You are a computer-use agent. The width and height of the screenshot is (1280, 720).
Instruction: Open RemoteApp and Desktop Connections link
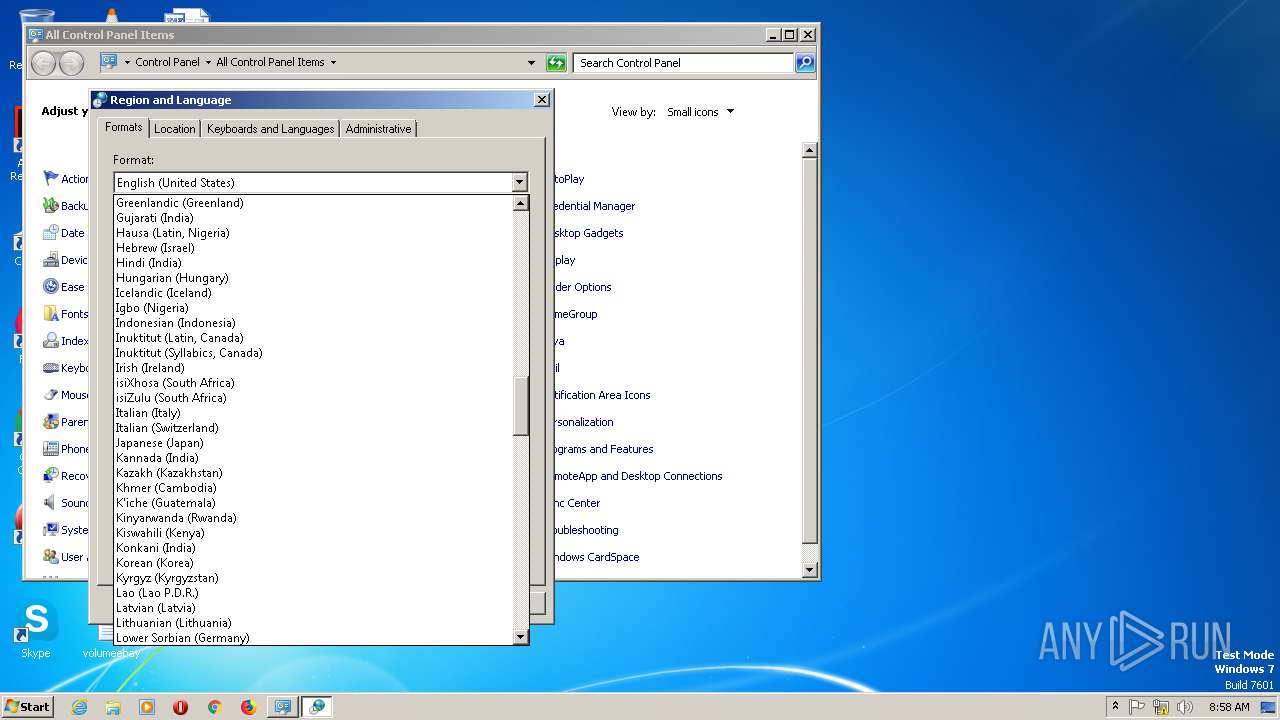[x=637, y=476]
